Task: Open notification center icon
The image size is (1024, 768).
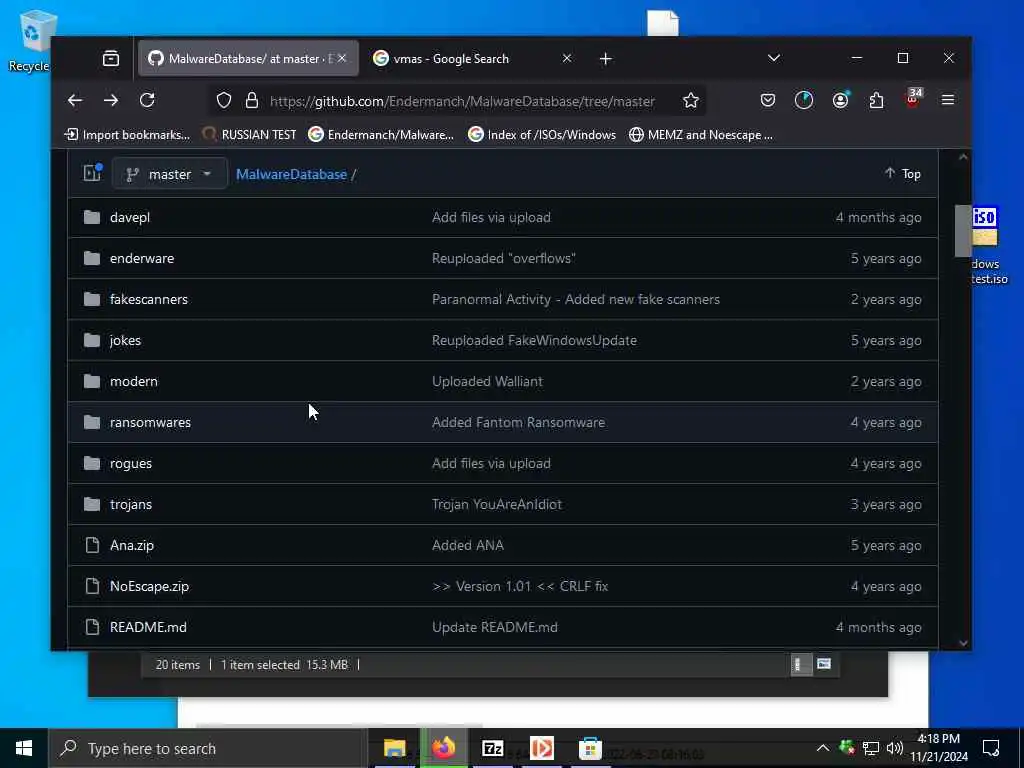Action: click(x=991, y=748)
